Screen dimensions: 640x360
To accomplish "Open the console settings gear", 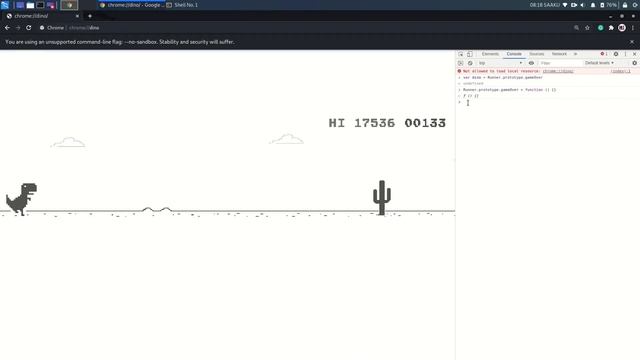I will 634,63.
